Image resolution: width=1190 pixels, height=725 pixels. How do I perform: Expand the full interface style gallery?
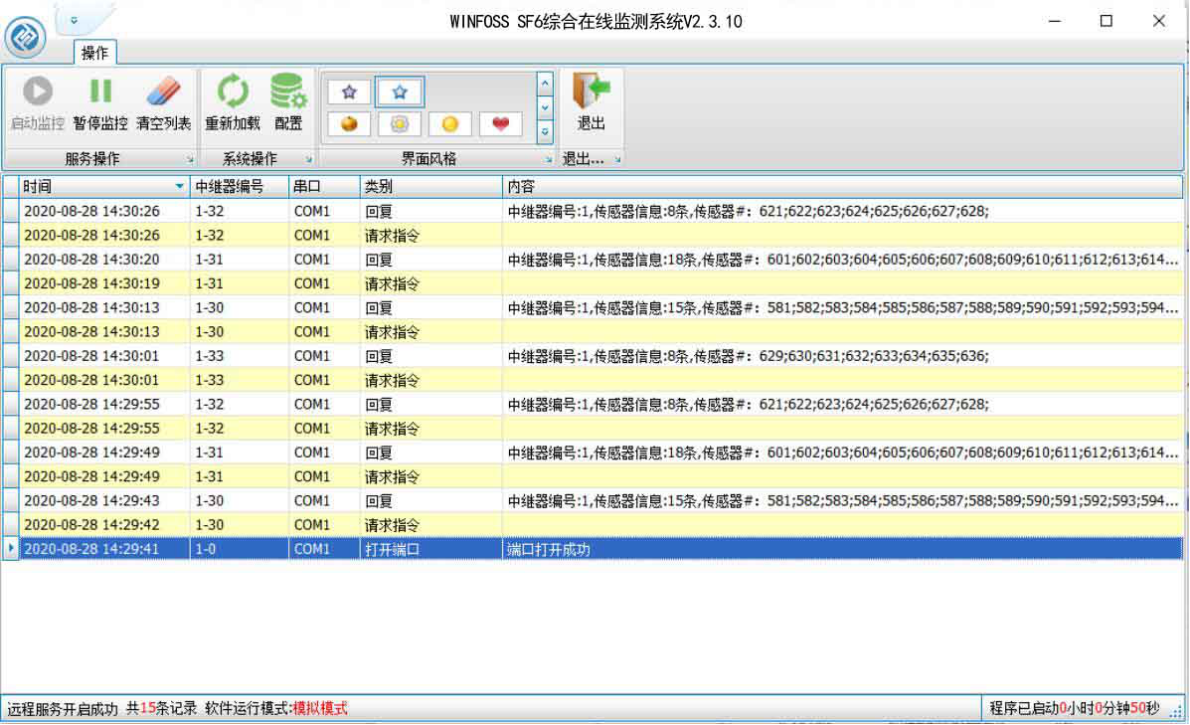click(x=545, y=131)
